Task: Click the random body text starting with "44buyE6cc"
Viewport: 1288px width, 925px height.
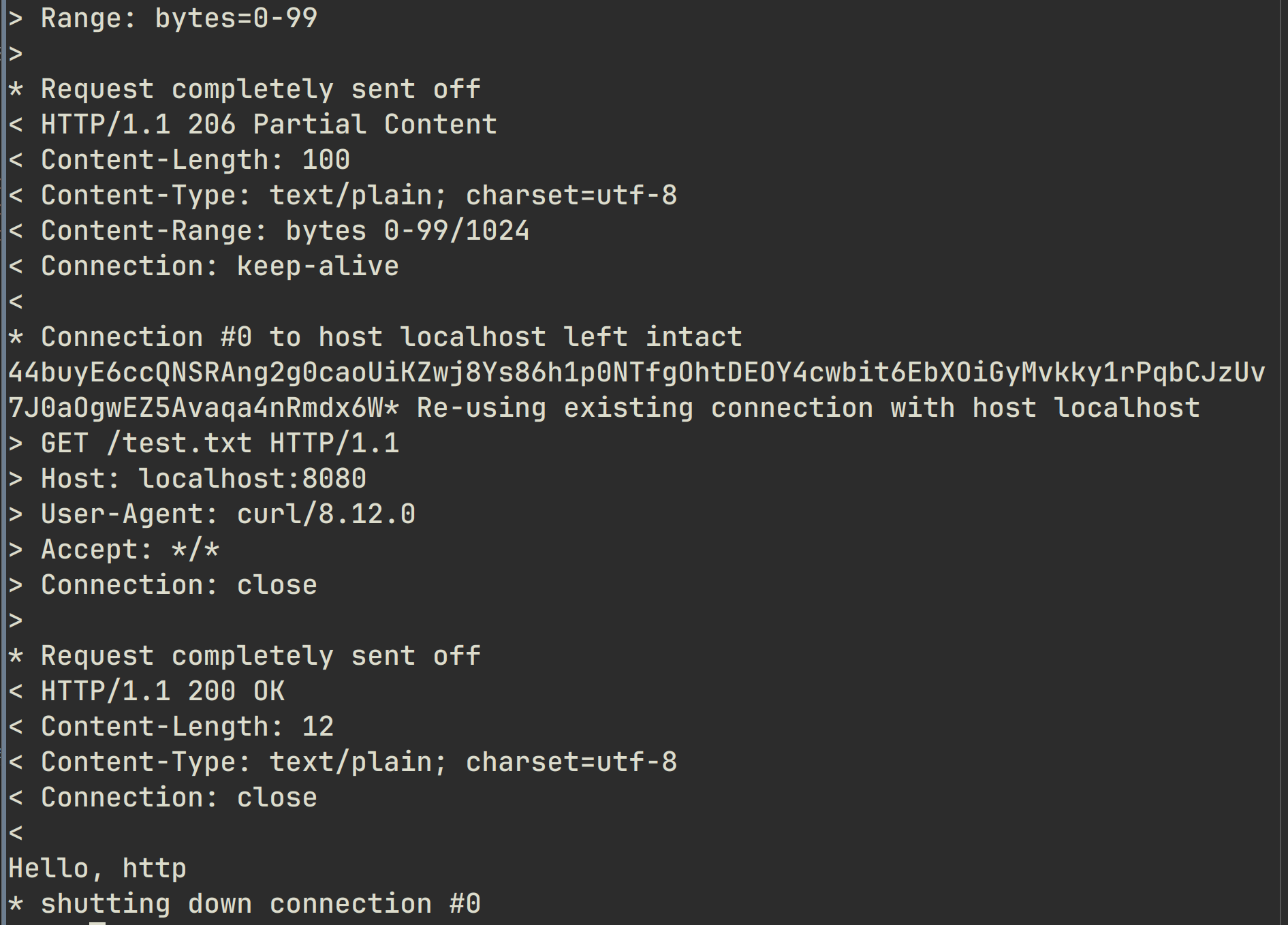Action: [x=636, y=373]
